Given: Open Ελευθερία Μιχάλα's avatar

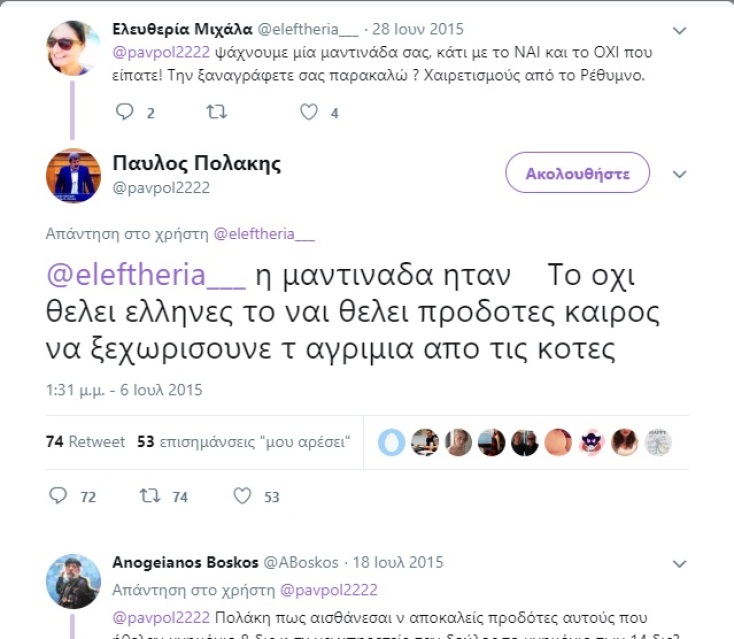Looking at the screenshot, I should point(73,48).
